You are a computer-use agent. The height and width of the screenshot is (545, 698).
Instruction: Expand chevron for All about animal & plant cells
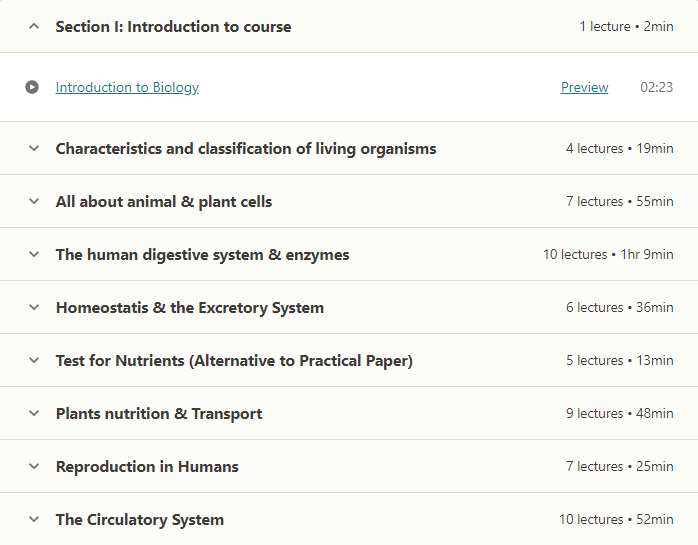pyautogui.click(x=34, y=201)
